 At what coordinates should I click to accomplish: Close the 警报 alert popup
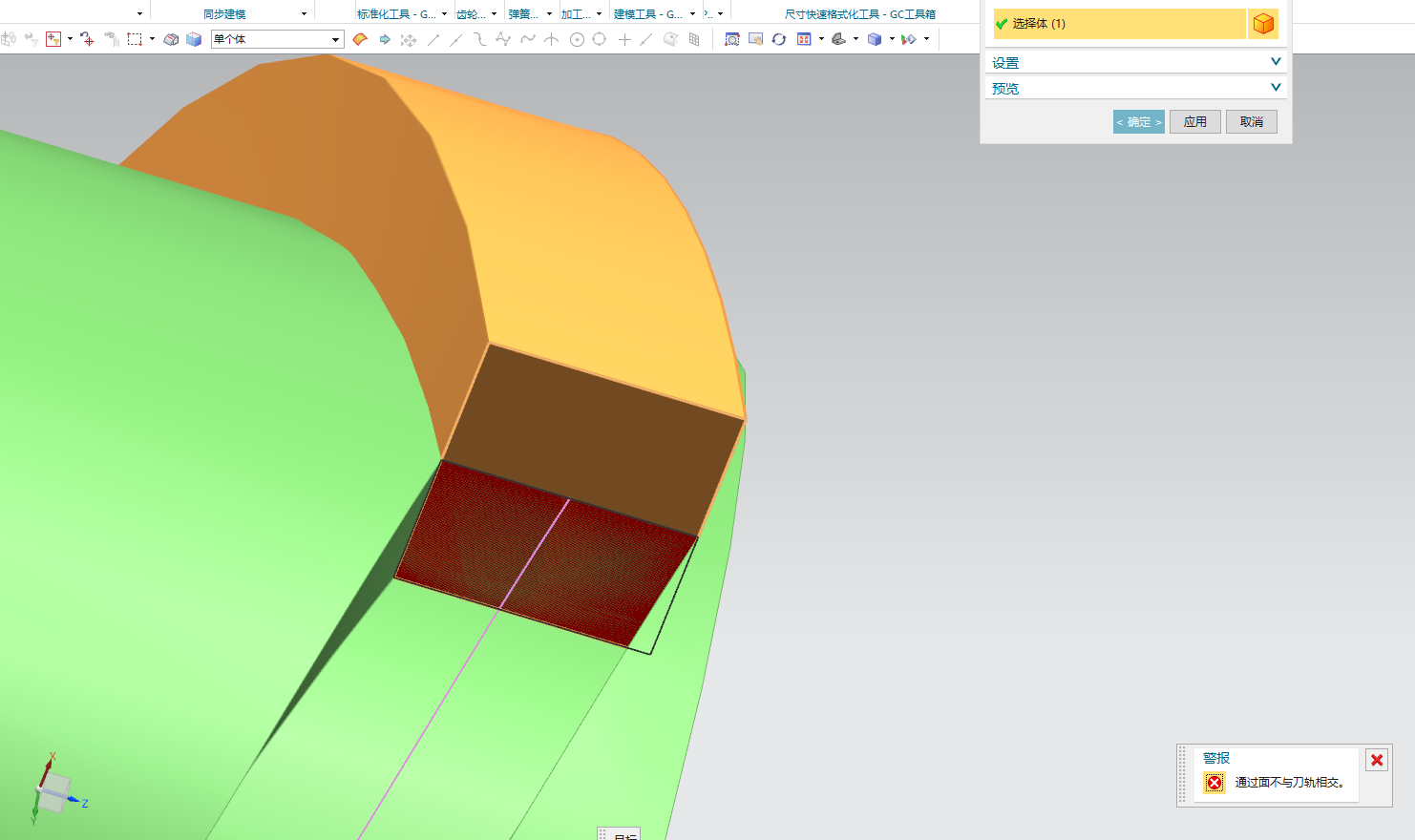(1377, 760)
